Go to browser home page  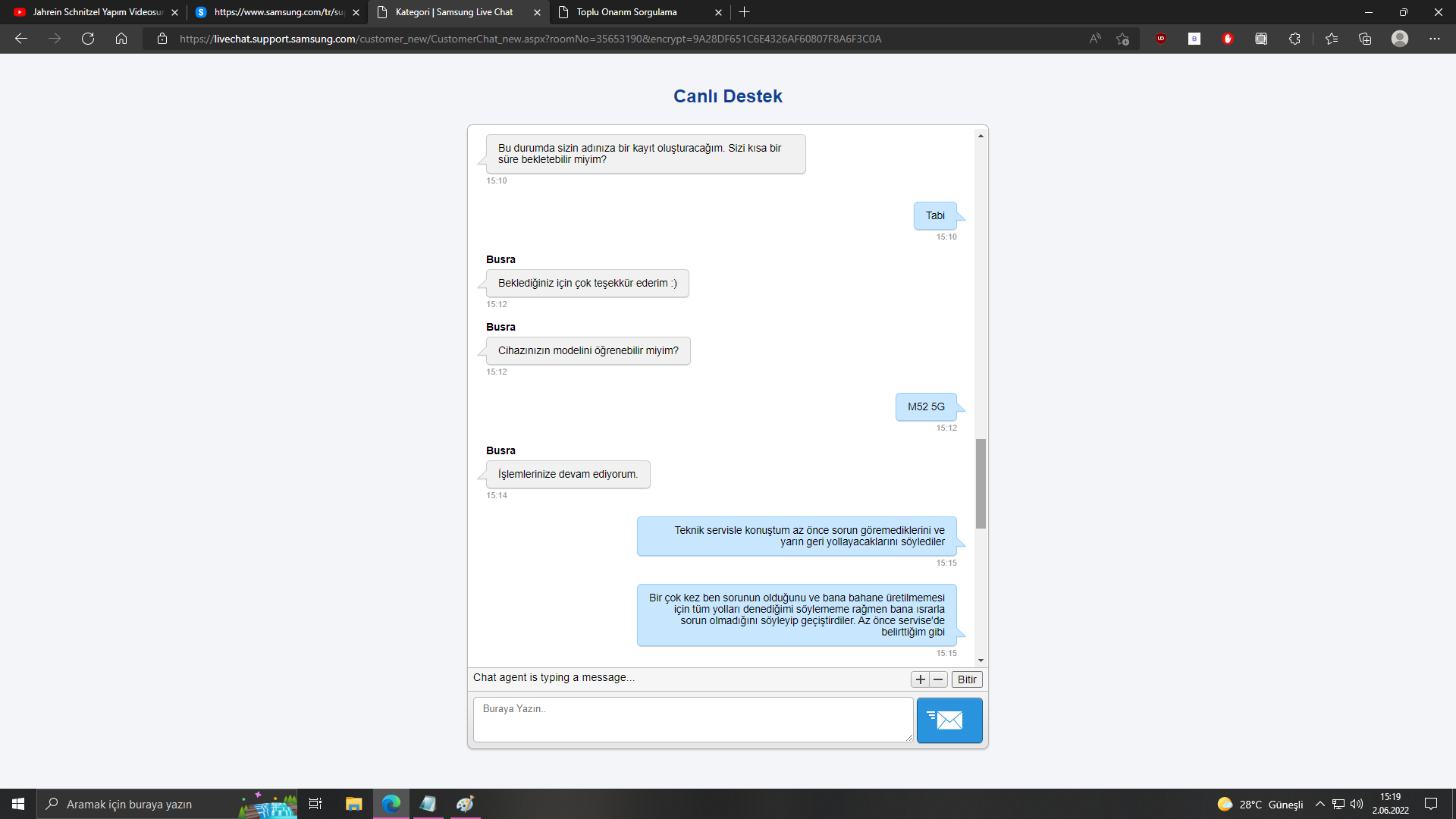point(121,39)
